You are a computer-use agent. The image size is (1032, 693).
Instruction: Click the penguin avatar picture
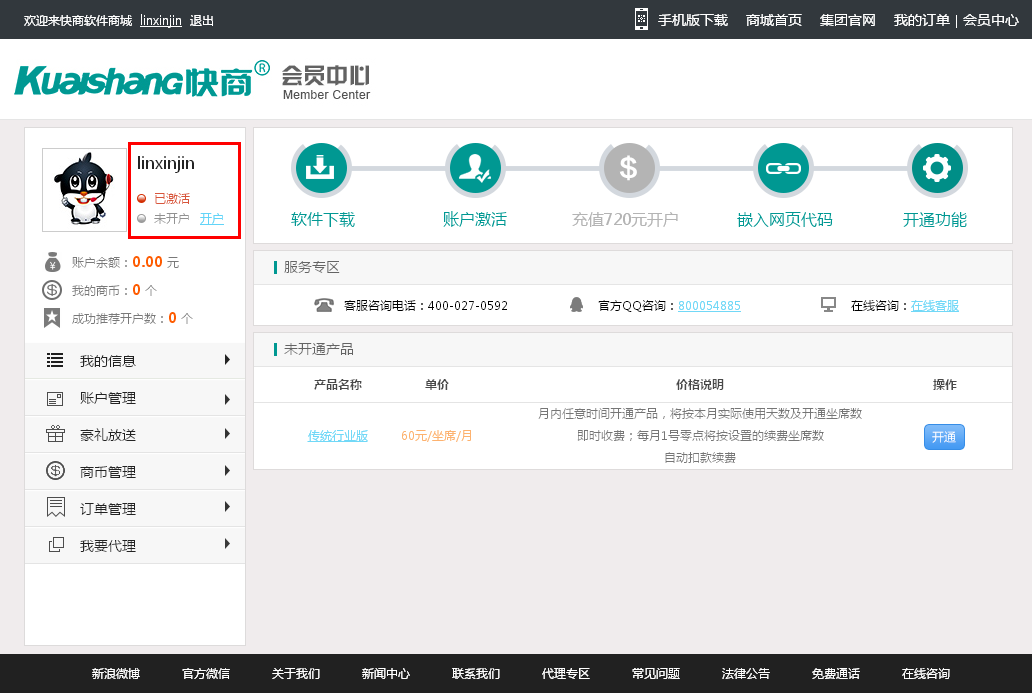[84, 190]
